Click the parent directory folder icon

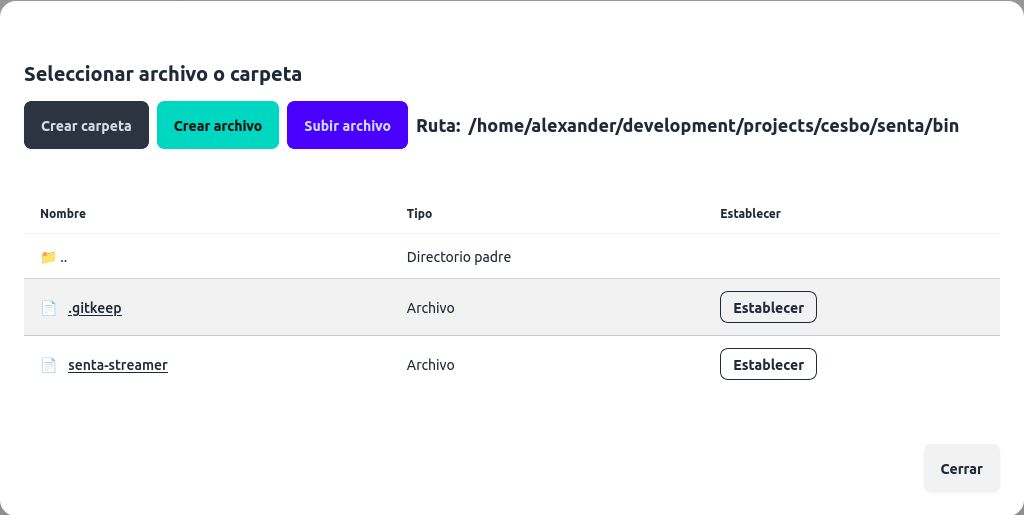point(48,257)
